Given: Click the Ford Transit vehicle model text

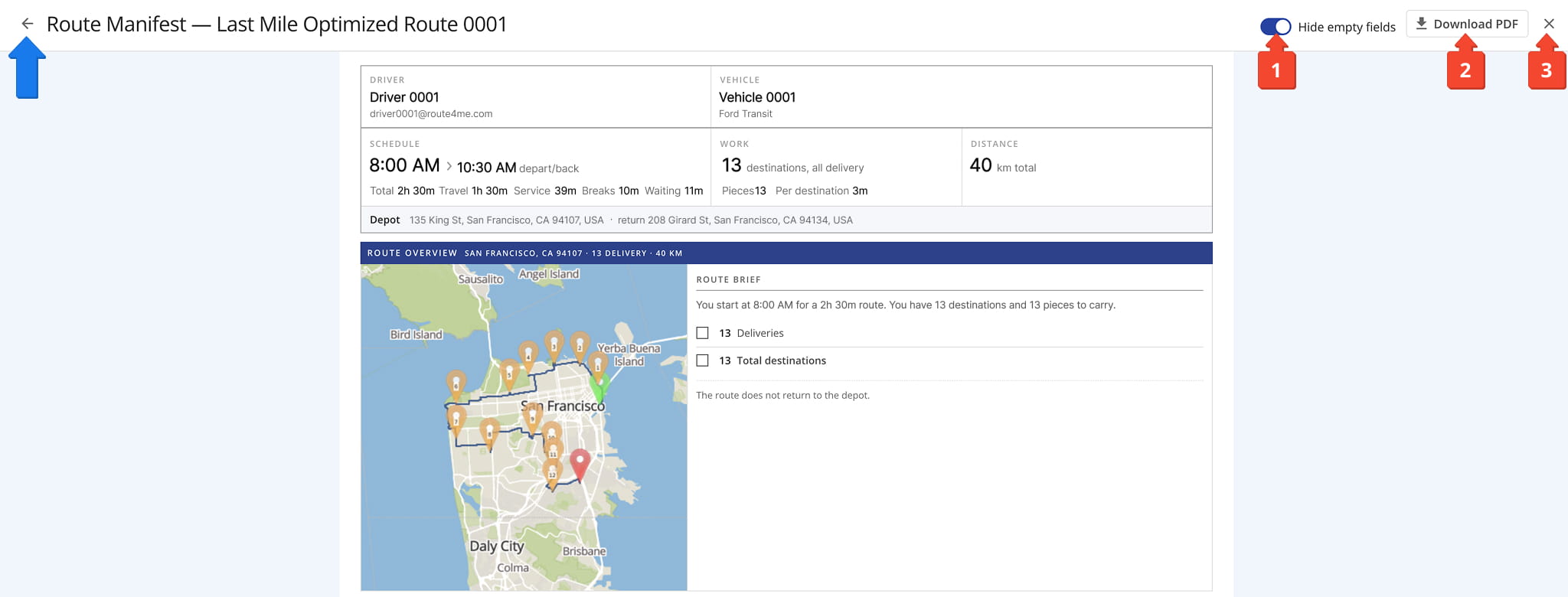Looking at the screenshot, I should coord(745,114).
